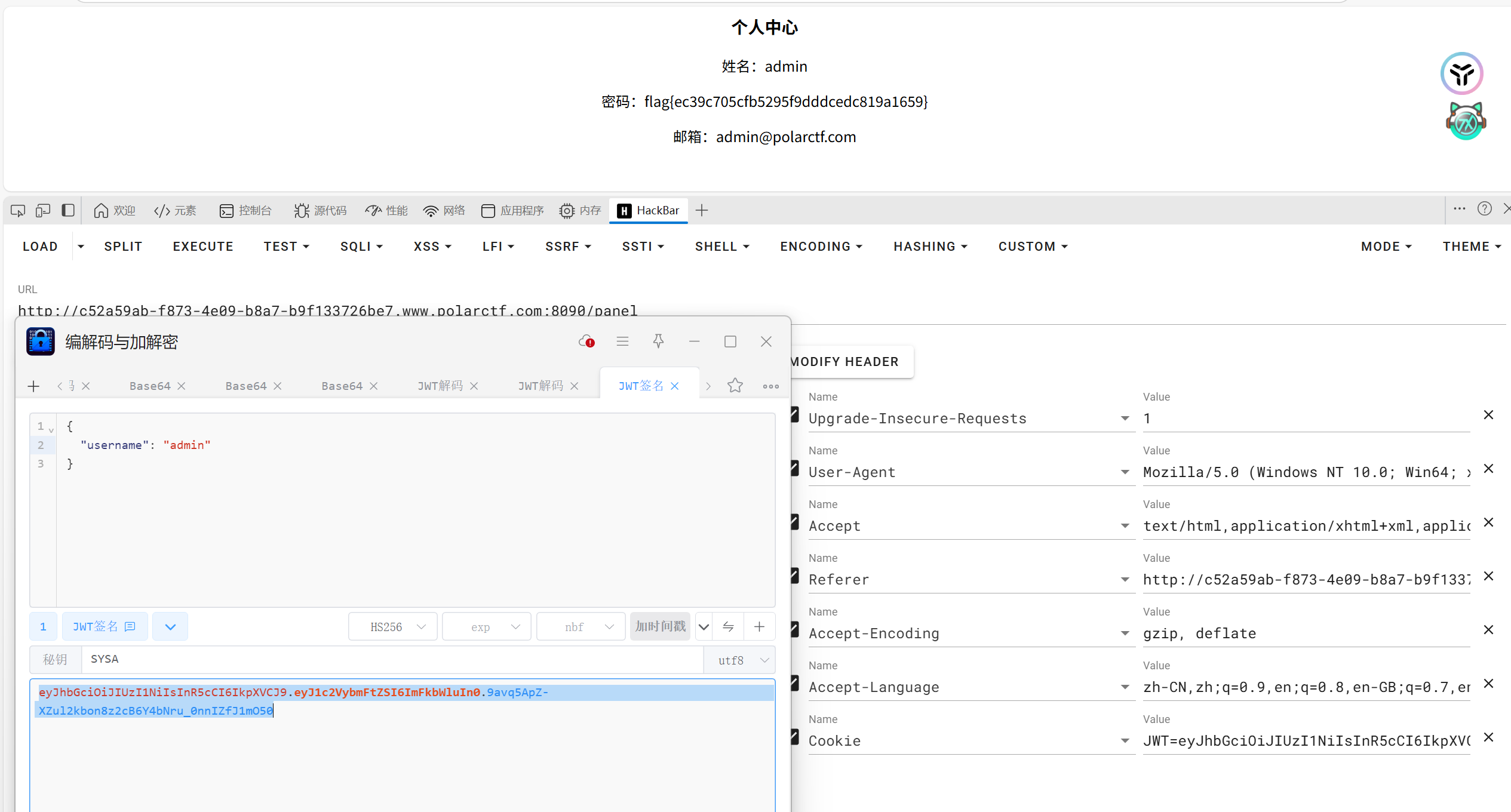Click the 加时间戳 button
The width and height of the screenshot is (1511, 812).
tap(660, 626)
